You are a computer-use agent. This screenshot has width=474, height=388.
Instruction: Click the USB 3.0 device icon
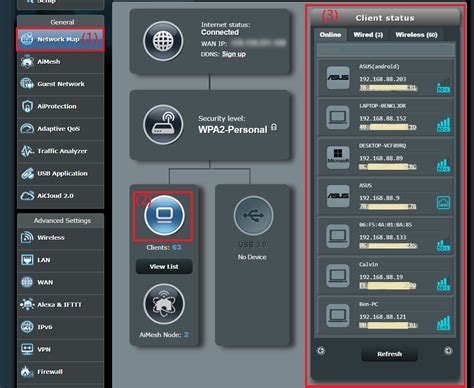click(x=253, y=216)
